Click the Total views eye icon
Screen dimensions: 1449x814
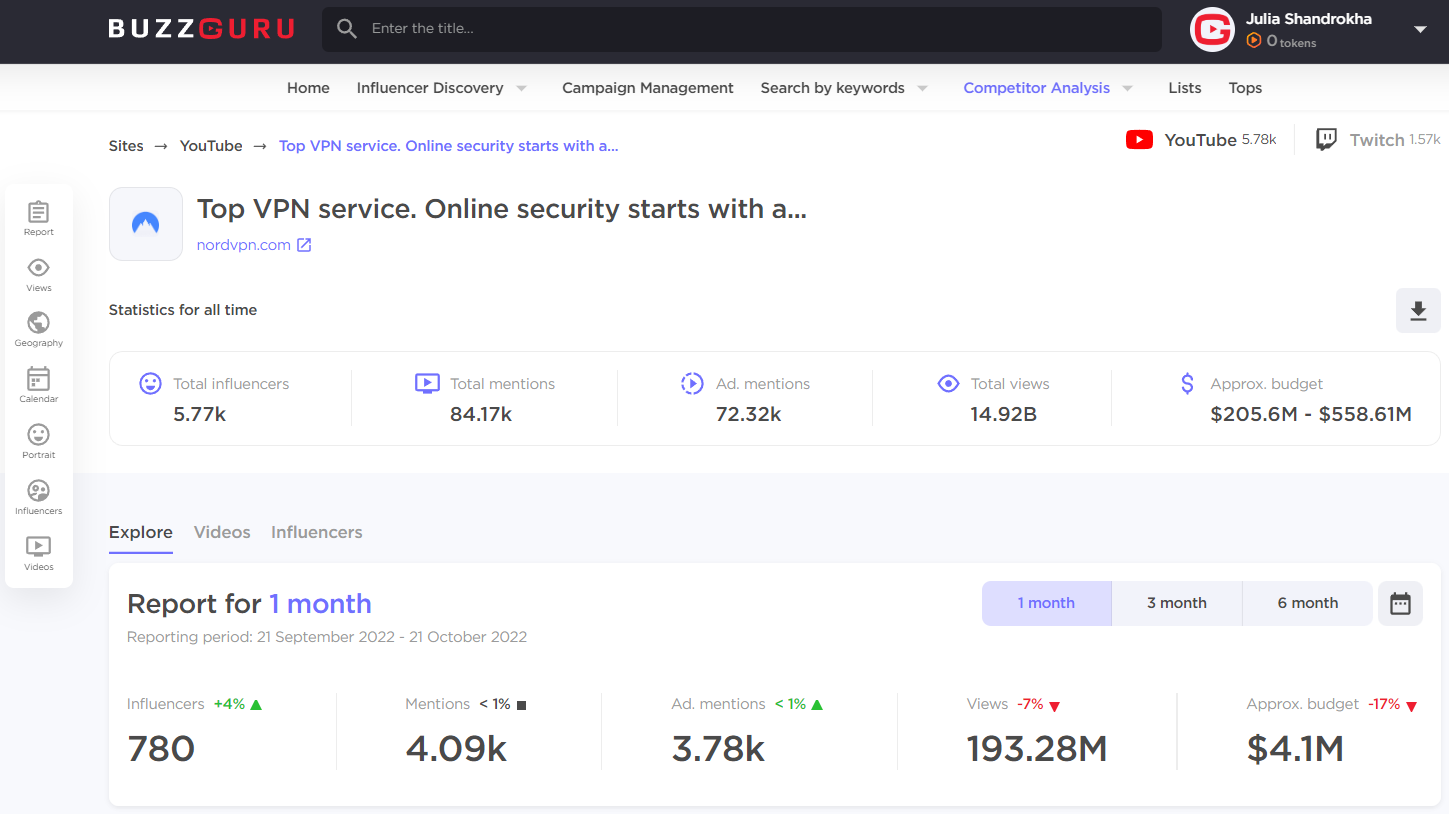pos(948,383)
